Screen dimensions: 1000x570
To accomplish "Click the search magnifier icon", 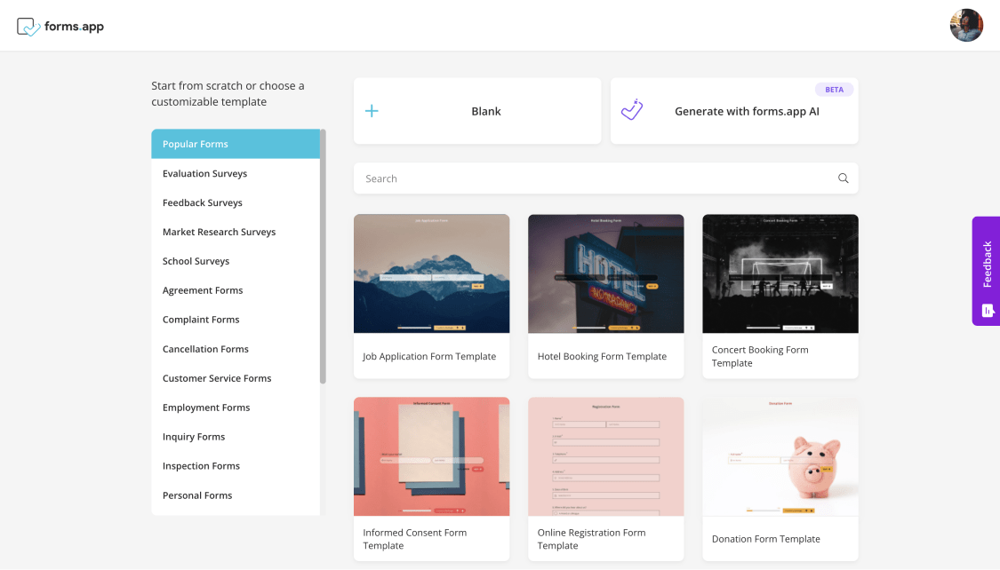I will (843, 178).
